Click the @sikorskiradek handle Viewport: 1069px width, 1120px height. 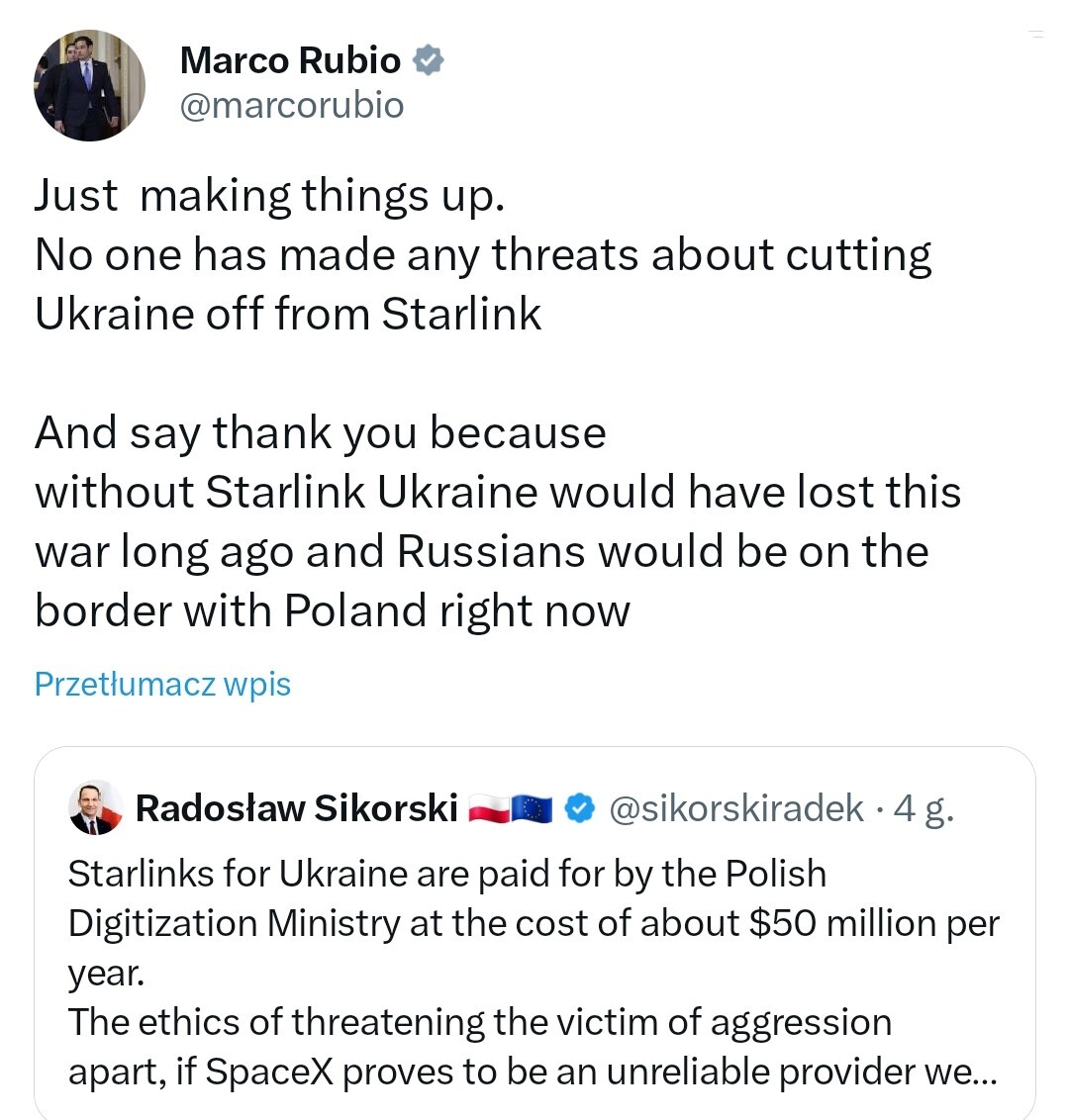[736, 809]
